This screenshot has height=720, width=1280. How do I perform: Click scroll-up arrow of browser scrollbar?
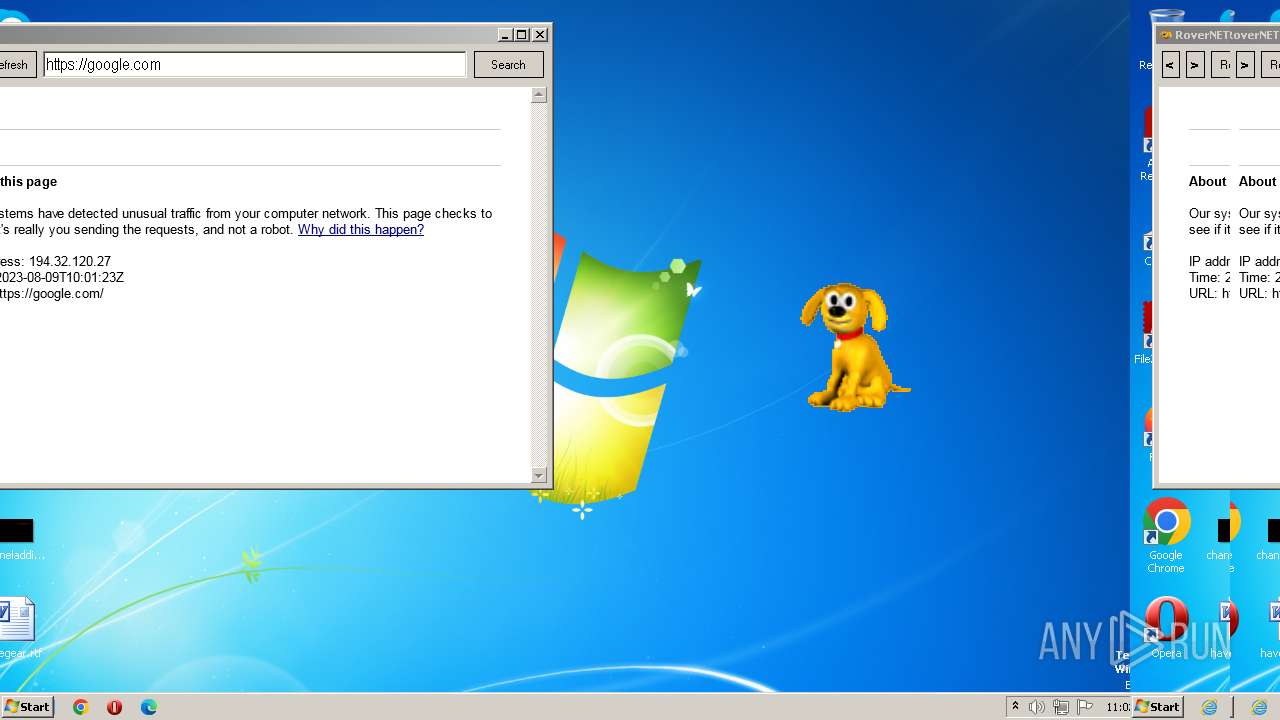(539, 94)
